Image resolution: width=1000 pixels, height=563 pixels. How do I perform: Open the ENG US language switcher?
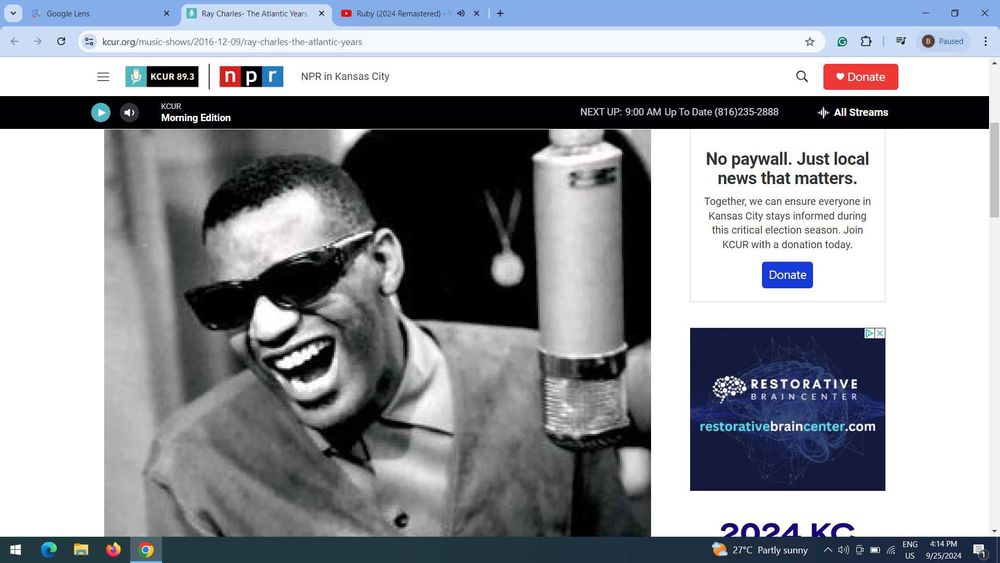point(910,550)
